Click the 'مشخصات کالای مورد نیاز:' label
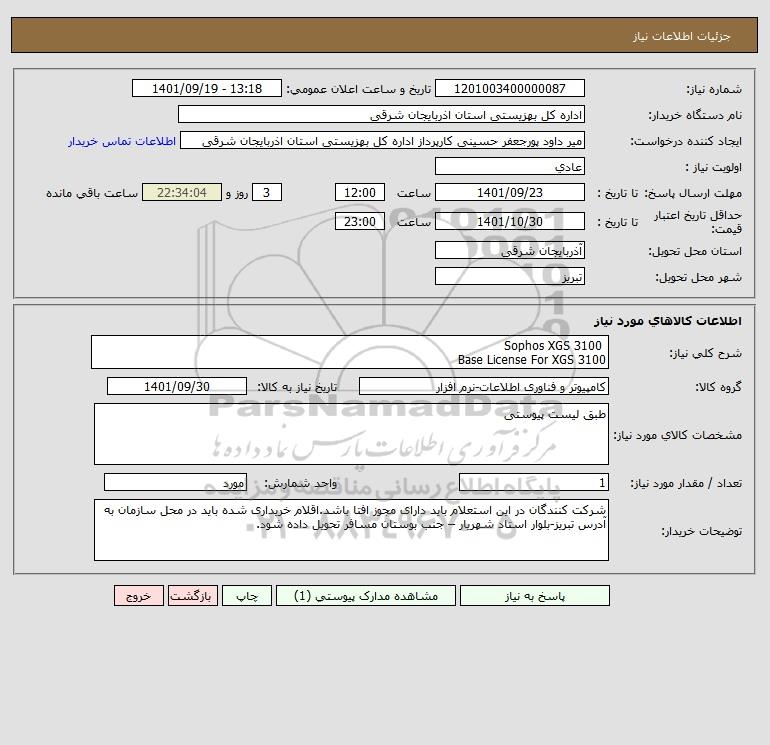This screenshot has height=745, width=770. [678, 435]
